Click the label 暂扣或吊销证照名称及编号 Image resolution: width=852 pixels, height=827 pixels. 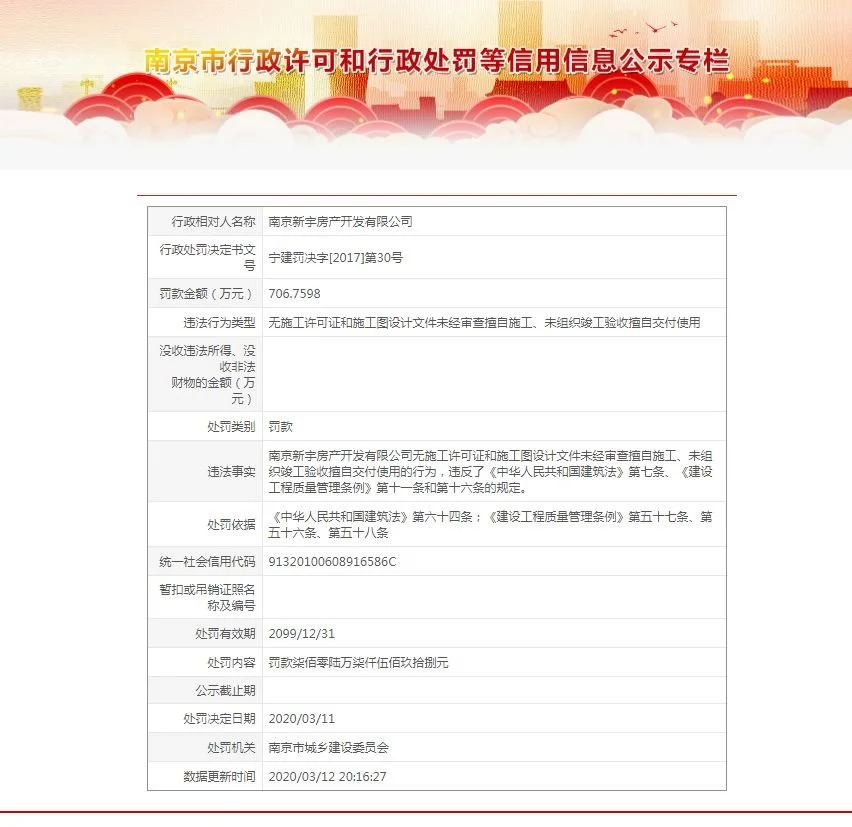pyautogui.click(x=207, y=597)
